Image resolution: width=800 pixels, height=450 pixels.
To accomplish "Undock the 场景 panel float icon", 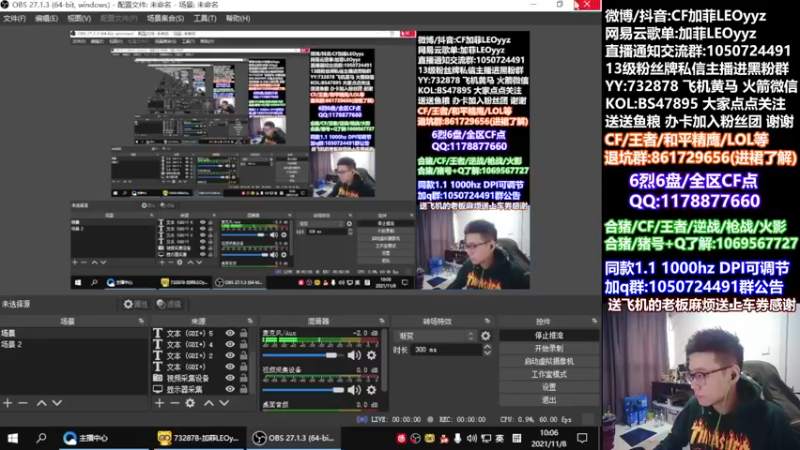I will [x=141, y=321].
